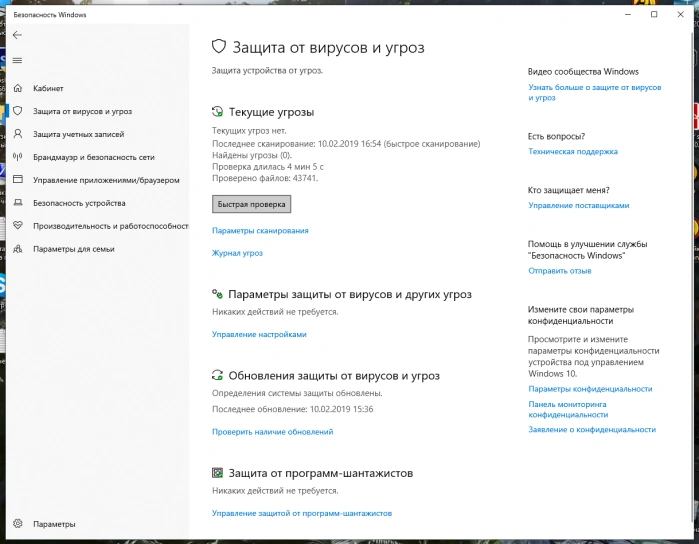699x544 pixels.
Task: Click the family options icon
Action: click(18, 248)
